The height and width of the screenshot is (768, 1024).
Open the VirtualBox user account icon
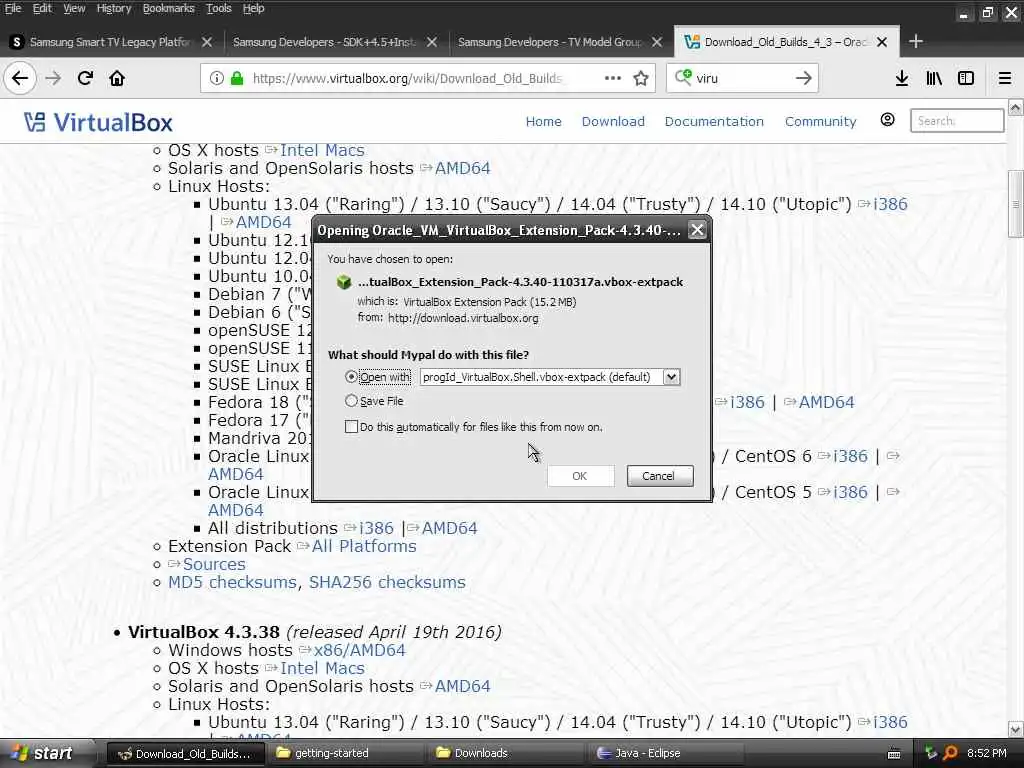point(887,120)
